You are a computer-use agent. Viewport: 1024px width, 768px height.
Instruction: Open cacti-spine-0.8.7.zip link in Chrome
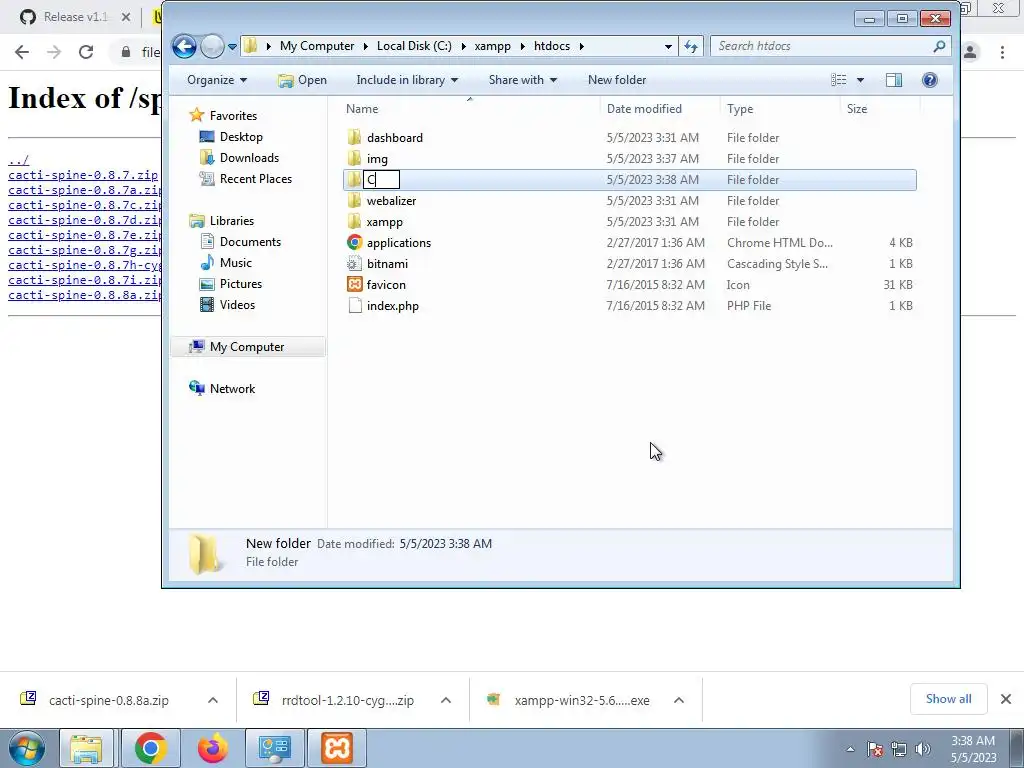coord(83,175)
